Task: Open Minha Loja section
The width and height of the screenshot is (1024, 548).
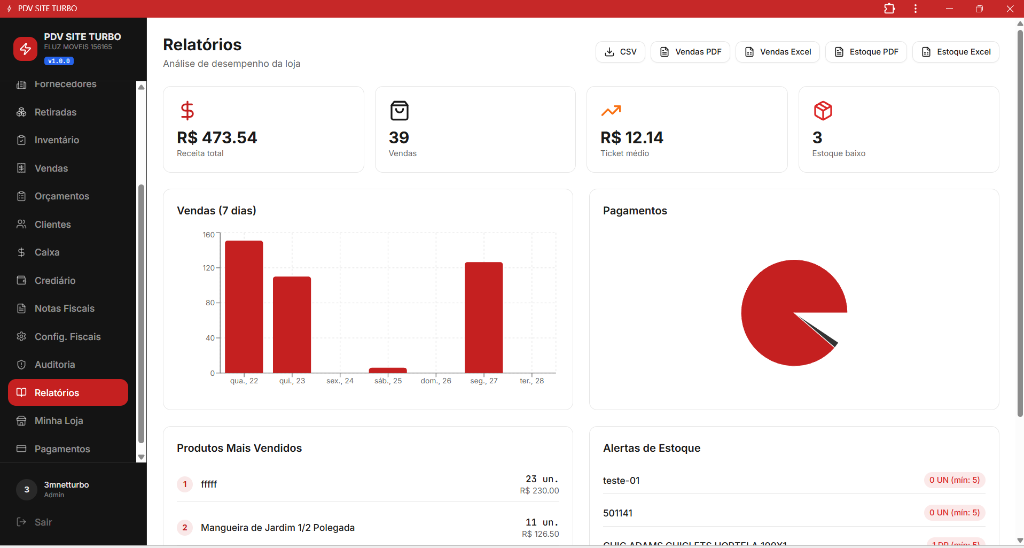Action: tap(68, 421)
